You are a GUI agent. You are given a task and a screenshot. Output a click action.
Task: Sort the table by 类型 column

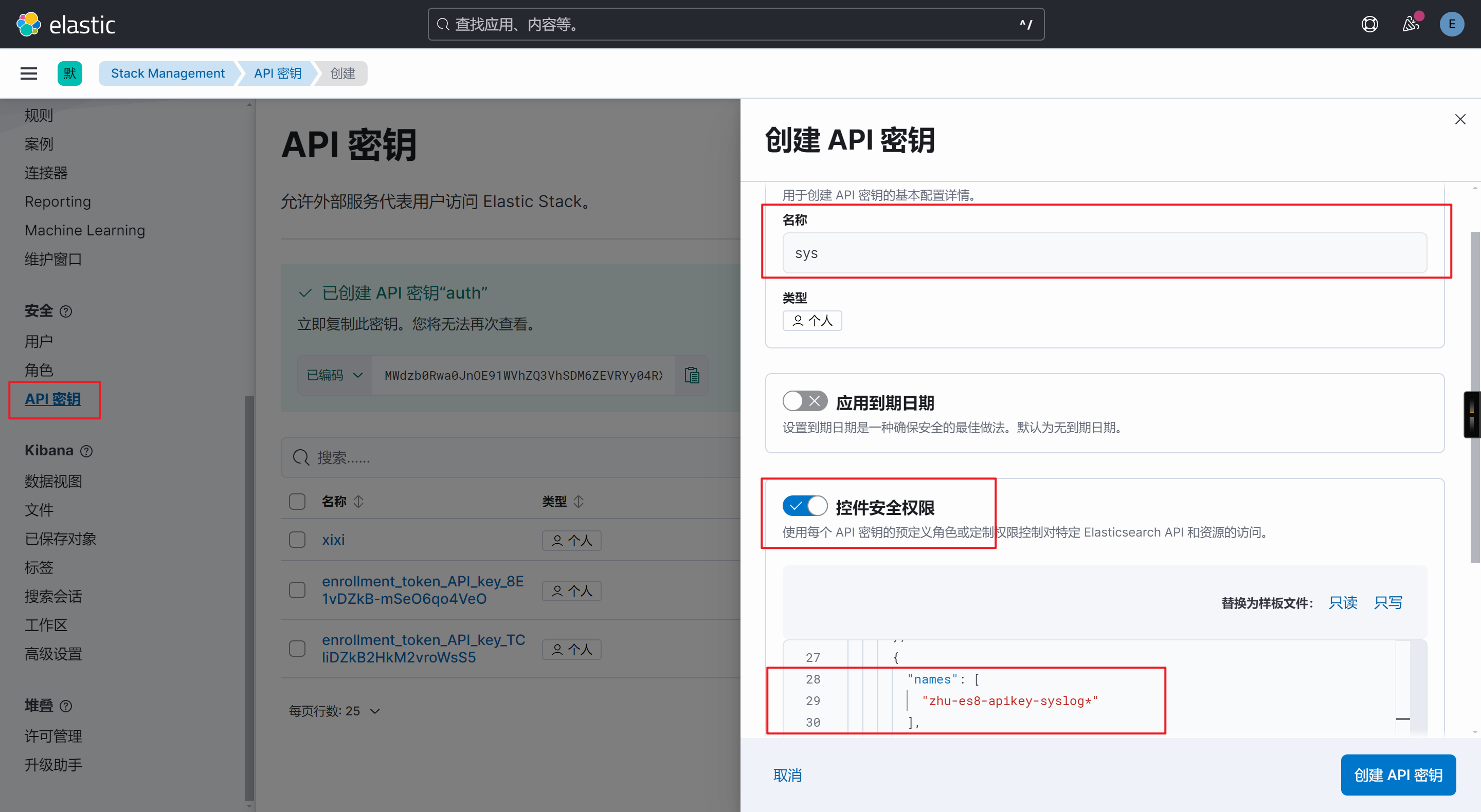563,501
